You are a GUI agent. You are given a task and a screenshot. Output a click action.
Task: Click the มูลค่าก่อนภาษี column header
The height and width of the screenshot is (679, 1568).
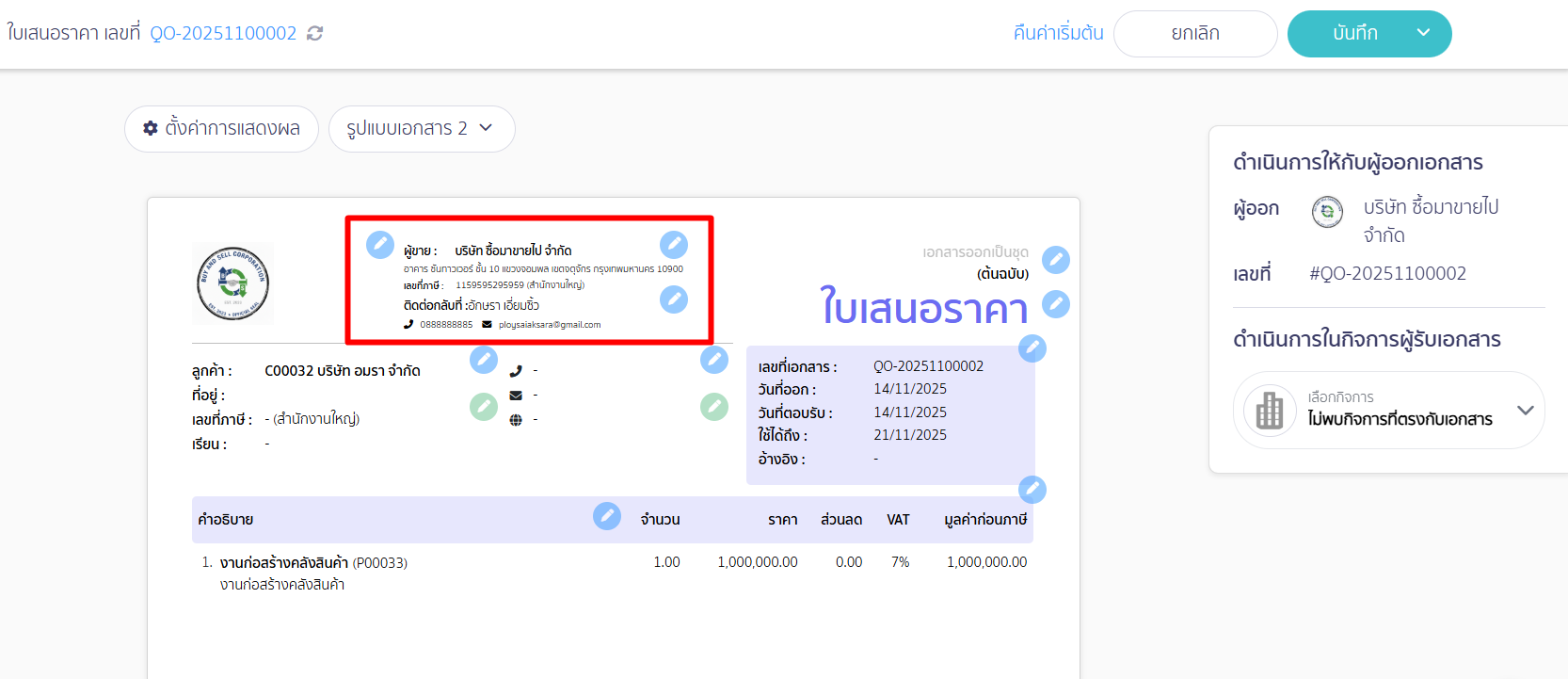pyautogui.click(x=985, y=520)
